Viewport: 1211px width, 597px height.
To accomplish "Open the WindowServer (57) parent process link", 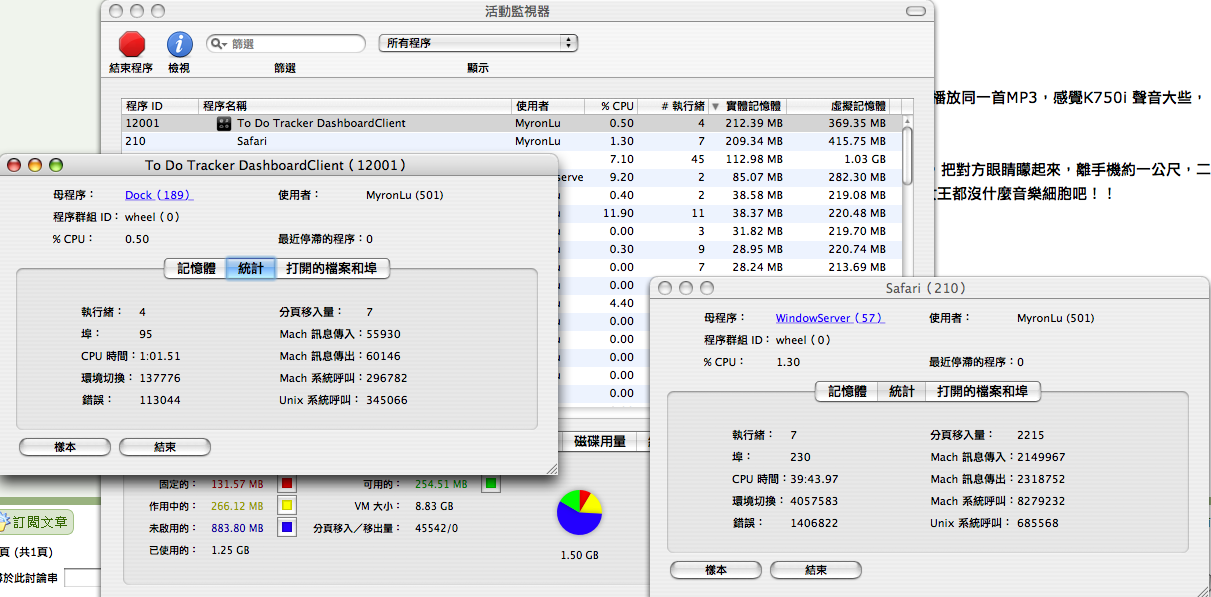I will [x=830, y=318].
